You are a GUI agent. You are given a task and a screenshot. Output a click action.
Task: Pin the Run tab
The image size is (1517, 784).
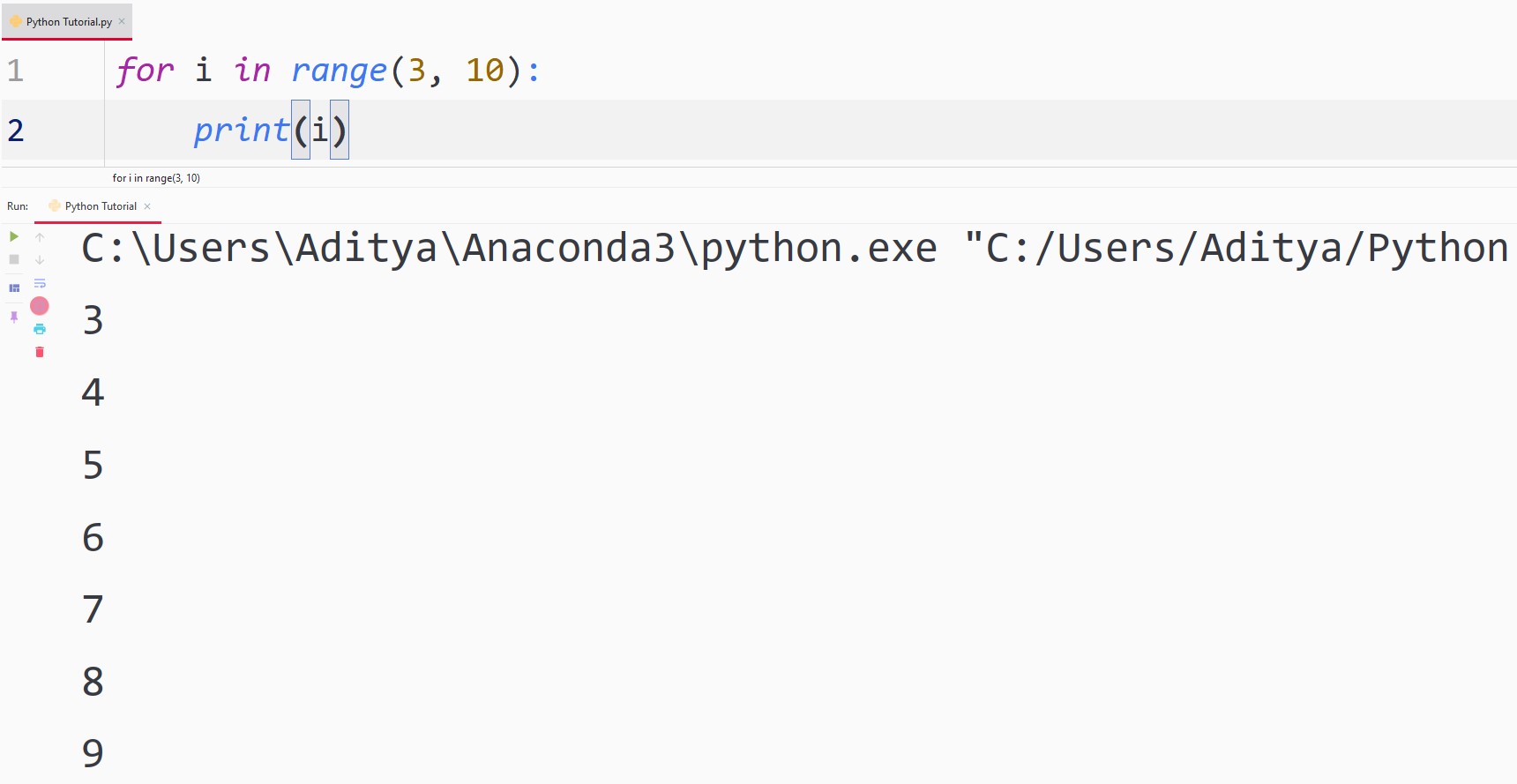click(x=14, y=317)
